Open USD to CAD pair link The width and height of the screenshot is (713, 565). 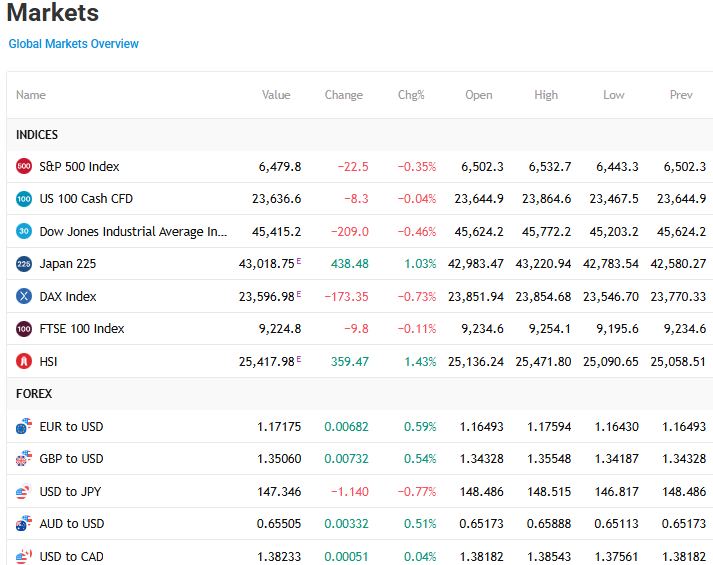[x=71, y=557]
